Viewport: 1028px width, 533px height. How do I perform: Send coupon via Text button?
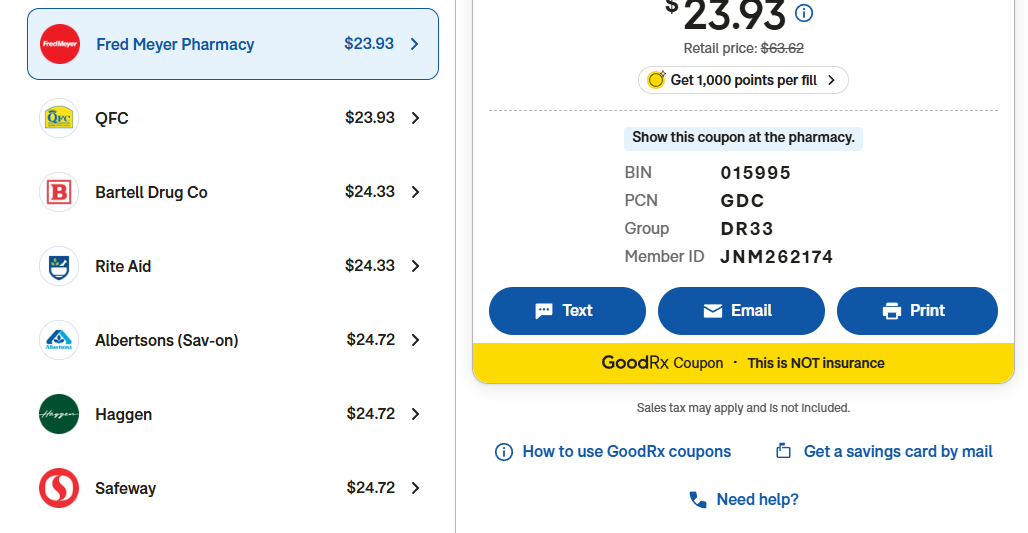click(567, 311)
